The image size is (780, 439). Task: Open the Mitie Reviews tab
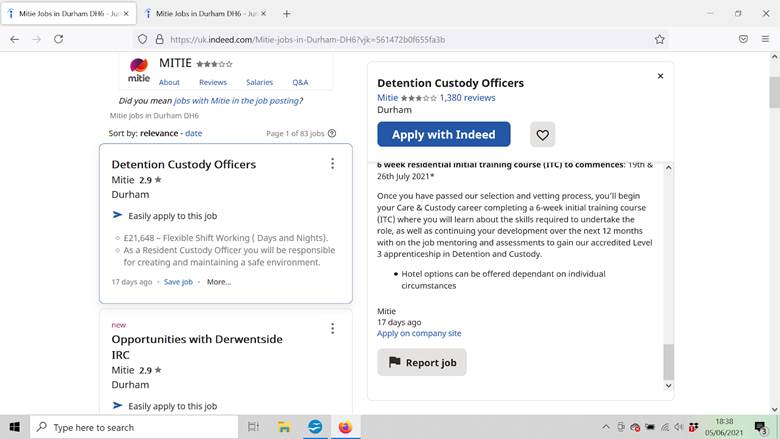[x=212, y=82]
